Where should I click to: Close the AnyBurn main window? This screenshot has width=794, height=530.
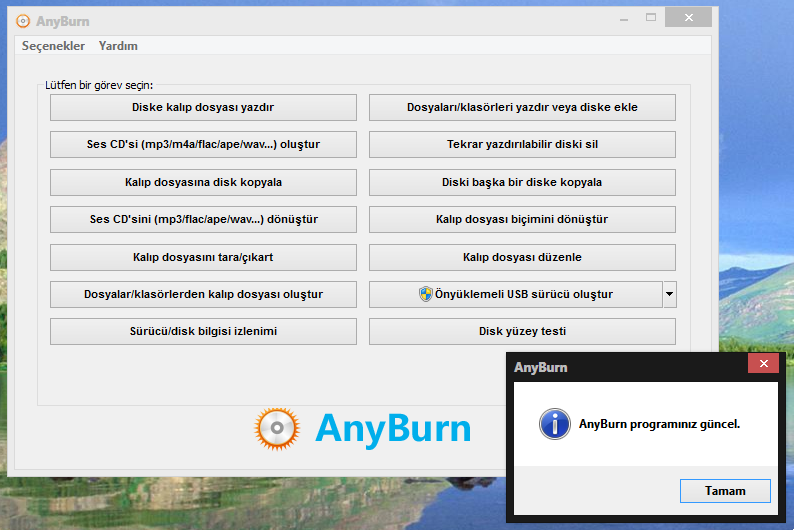tap(689, 18)
